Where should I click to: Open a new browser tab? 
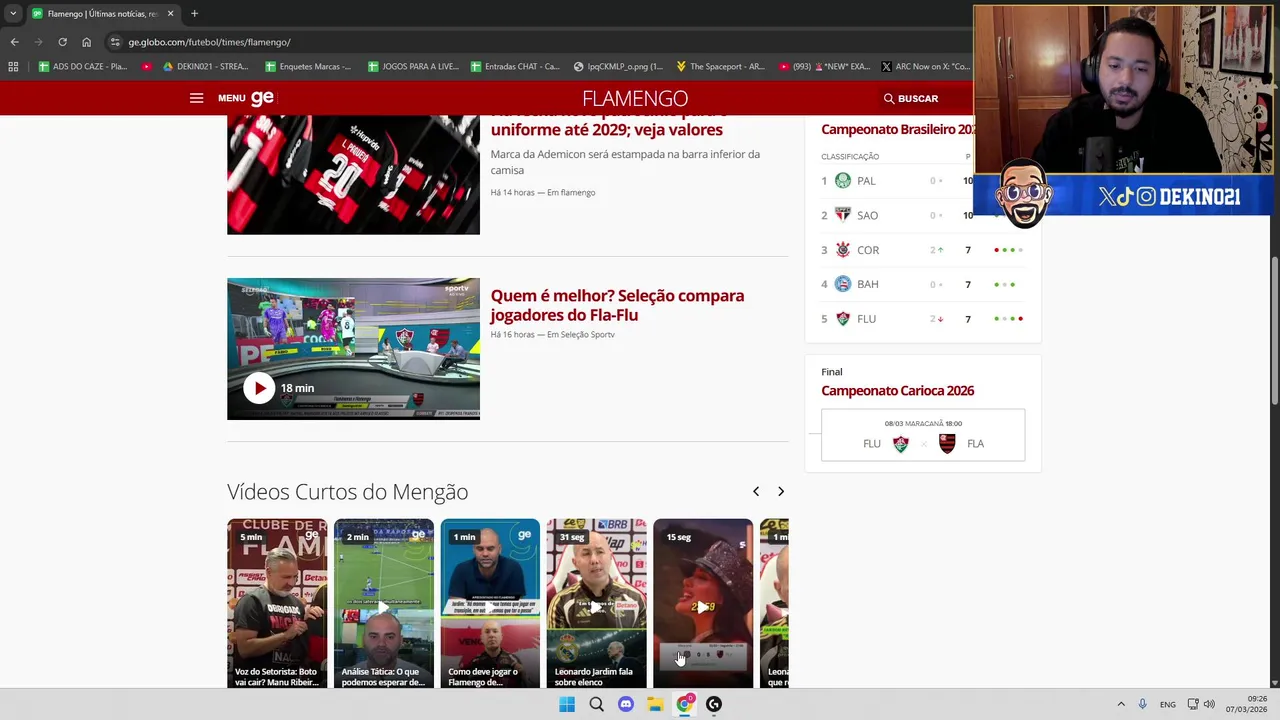(x=194, y=14)
